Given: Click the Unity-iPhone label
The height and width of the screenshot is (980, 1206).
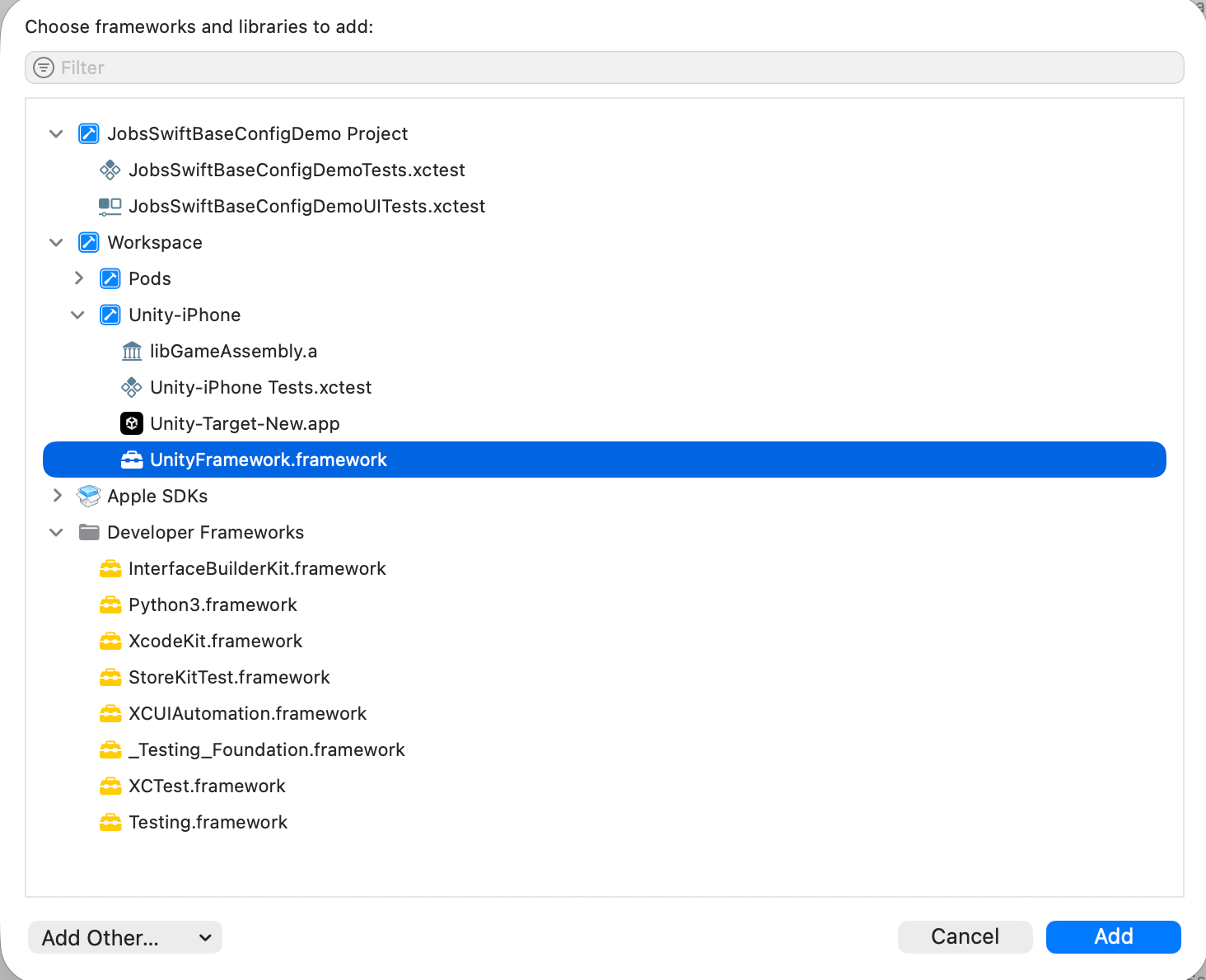Looking at the screenshot, I should pos(185,315).
